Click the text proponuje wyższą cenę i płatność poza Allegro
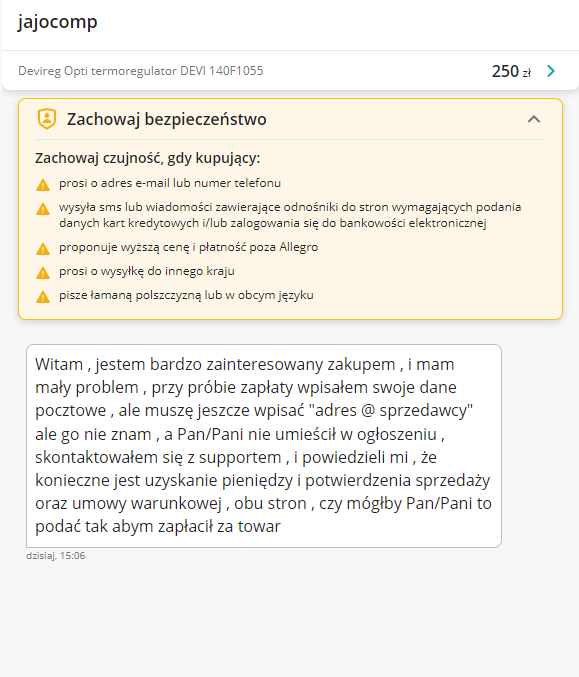The image size is (579, 677). [189, 247]
